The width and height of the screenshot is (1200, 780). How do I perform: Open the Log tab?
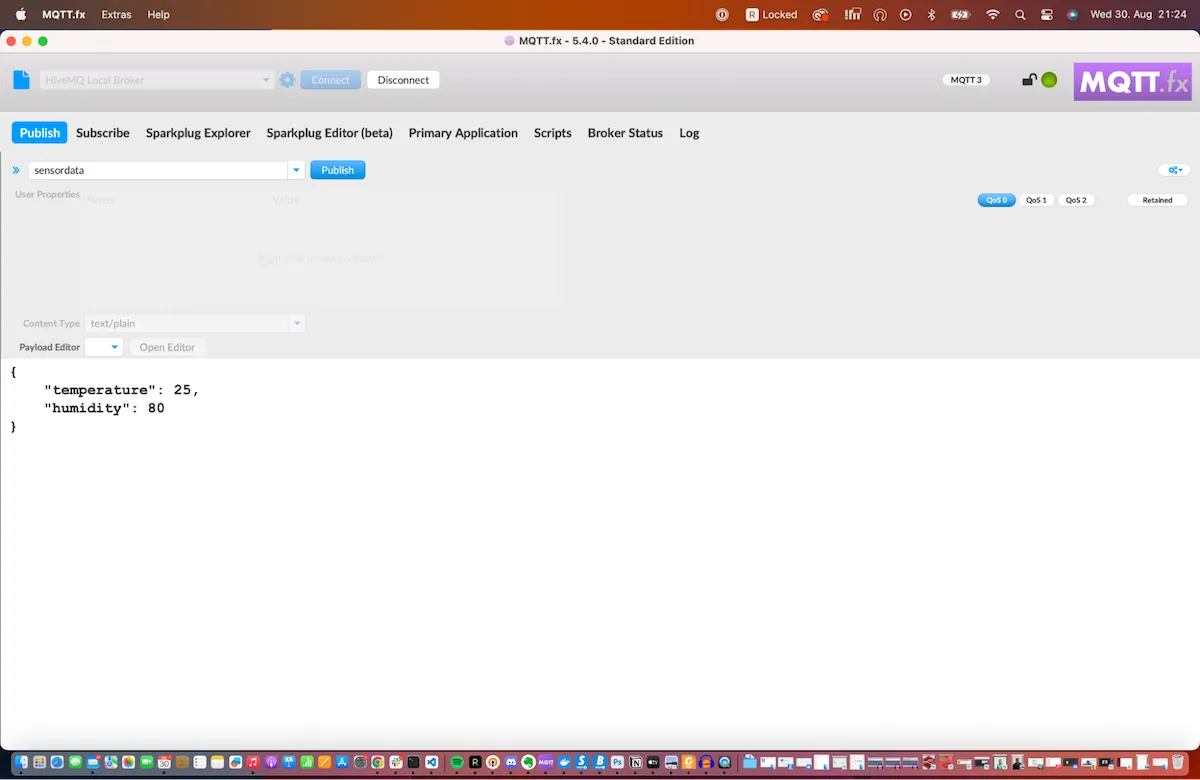coord(689,133)
